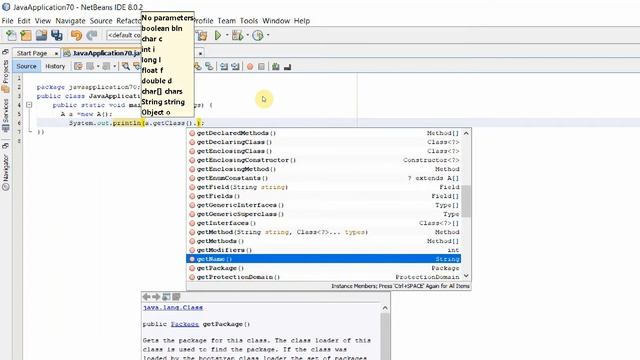Open the Profile Project dropdown arrow
The width and height of the screenshot is (640, 360).
(268, 35)
